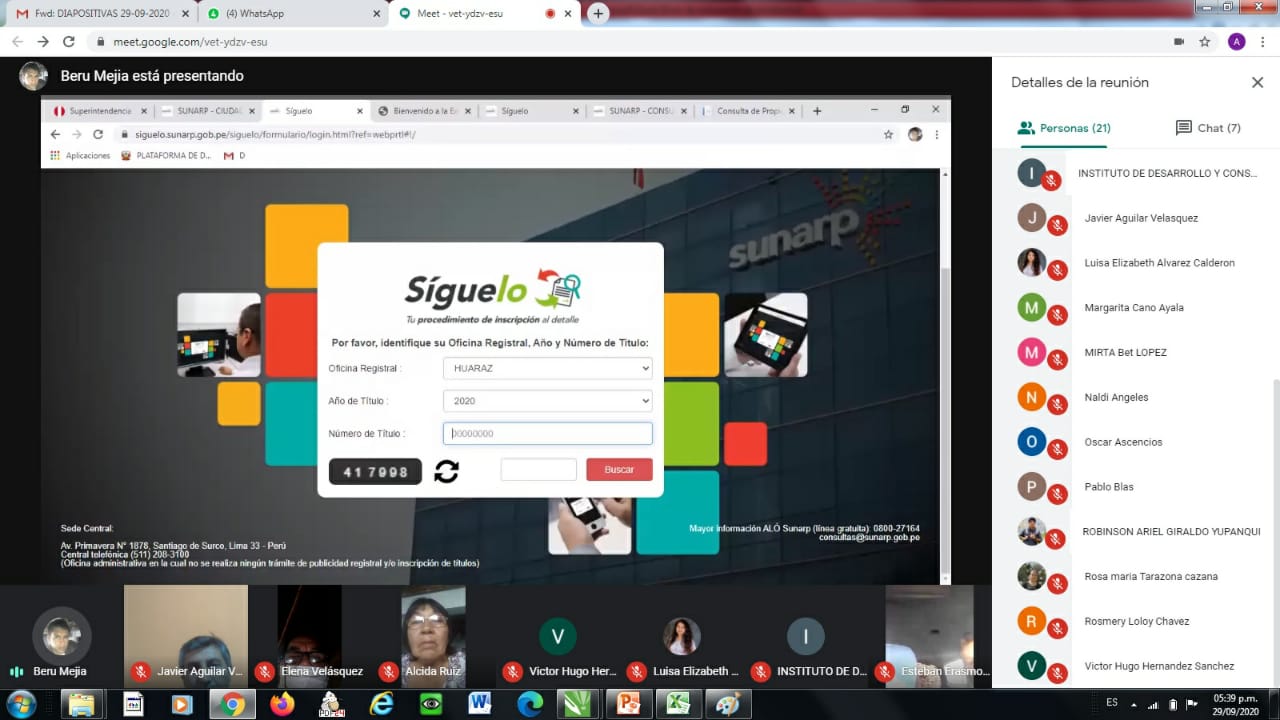Reload the Meet page
This screenshot has height=720, width=1280.
69,42
